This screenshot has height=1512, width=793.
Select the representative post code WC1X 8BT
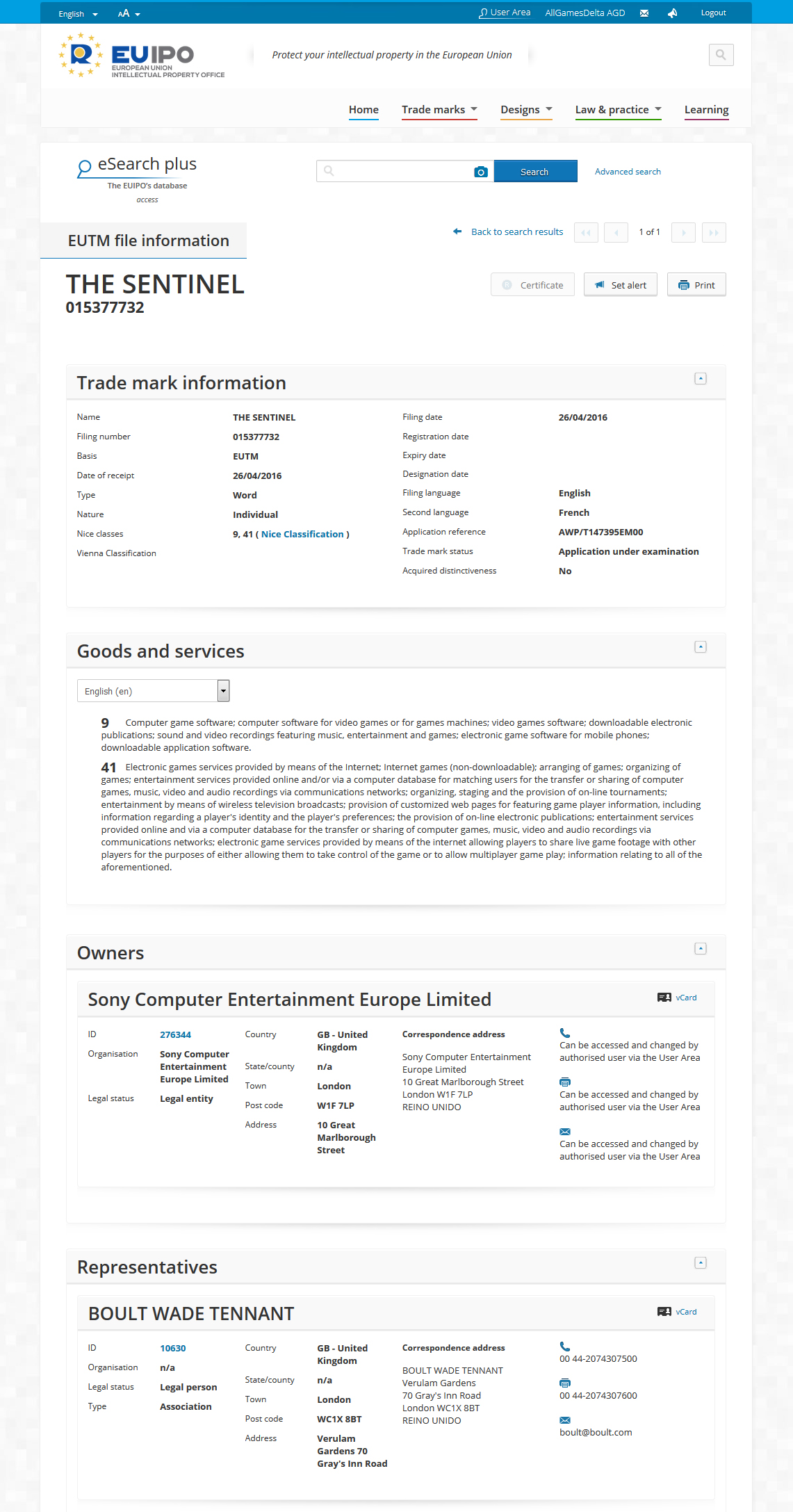tap(339, 1420)
